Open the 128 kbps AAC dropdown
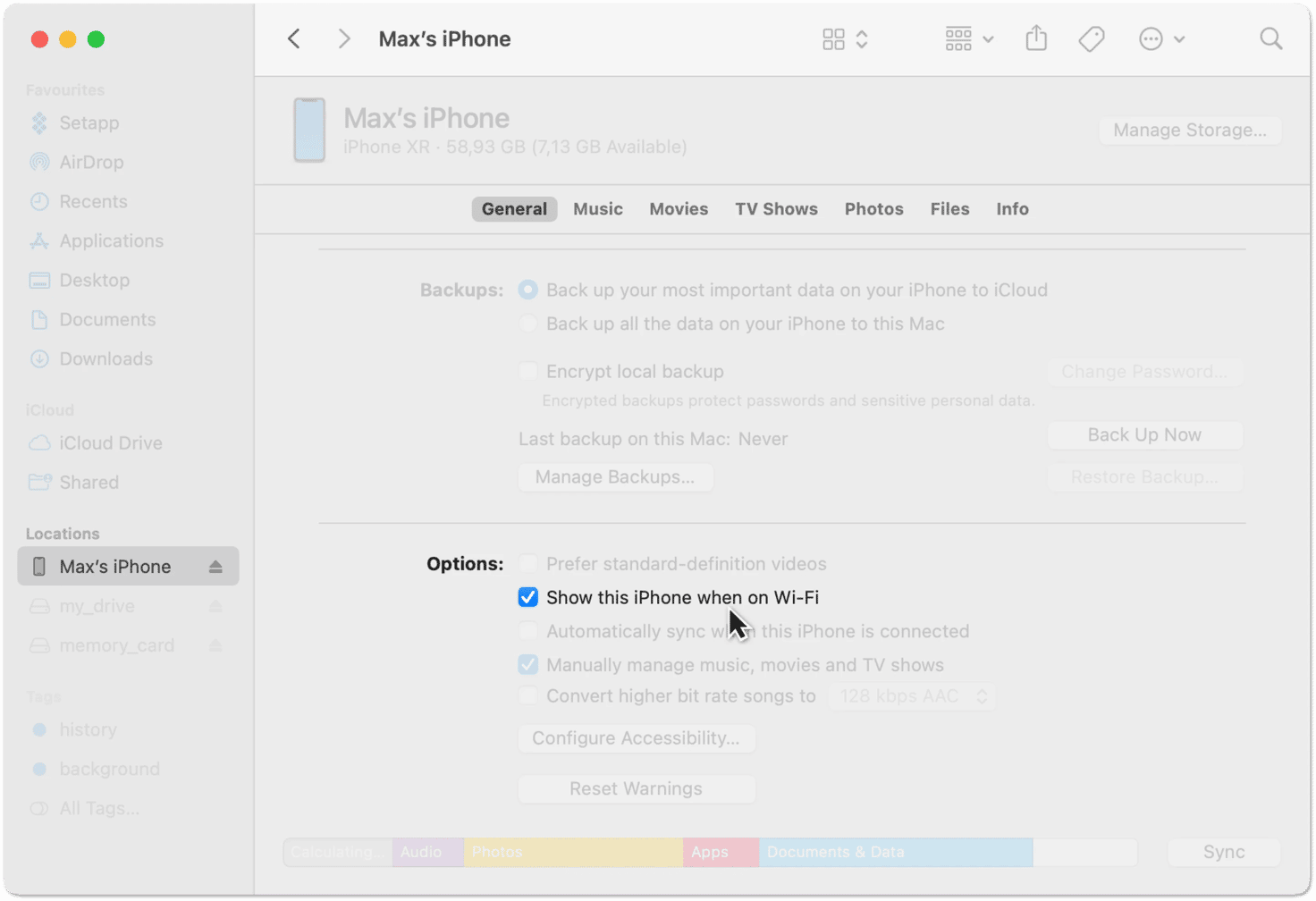 coord(912,696)
